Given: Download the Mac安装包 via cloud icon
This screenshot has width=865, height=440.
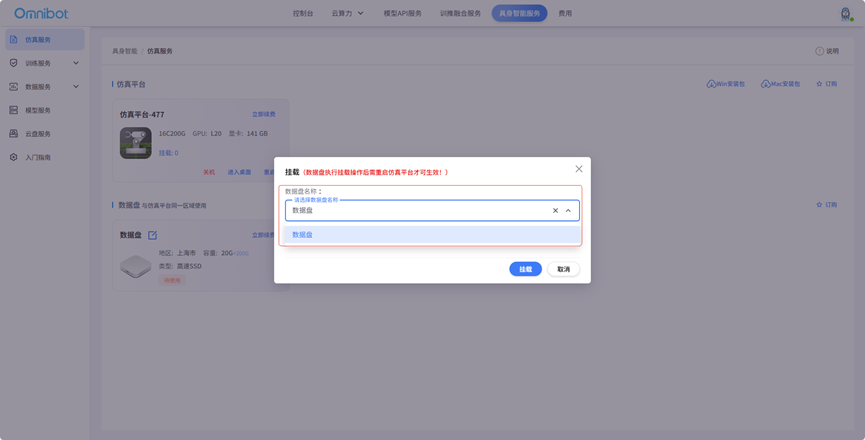Looking at the screenshot, I should click(x=765, y=84).
